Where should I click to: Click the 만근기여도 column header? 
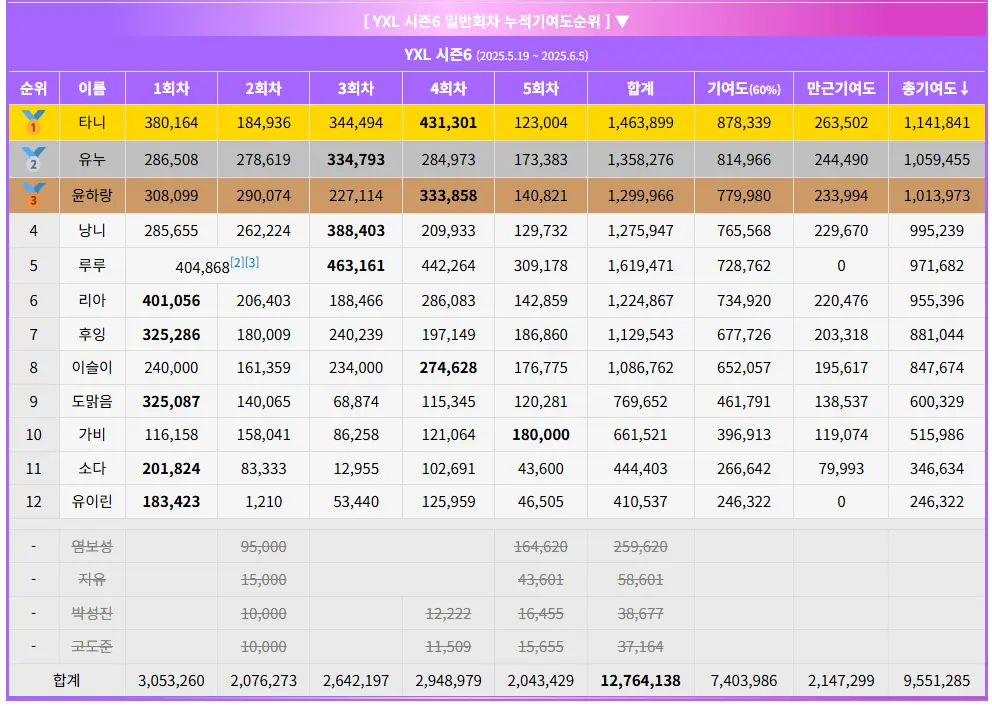841,89
